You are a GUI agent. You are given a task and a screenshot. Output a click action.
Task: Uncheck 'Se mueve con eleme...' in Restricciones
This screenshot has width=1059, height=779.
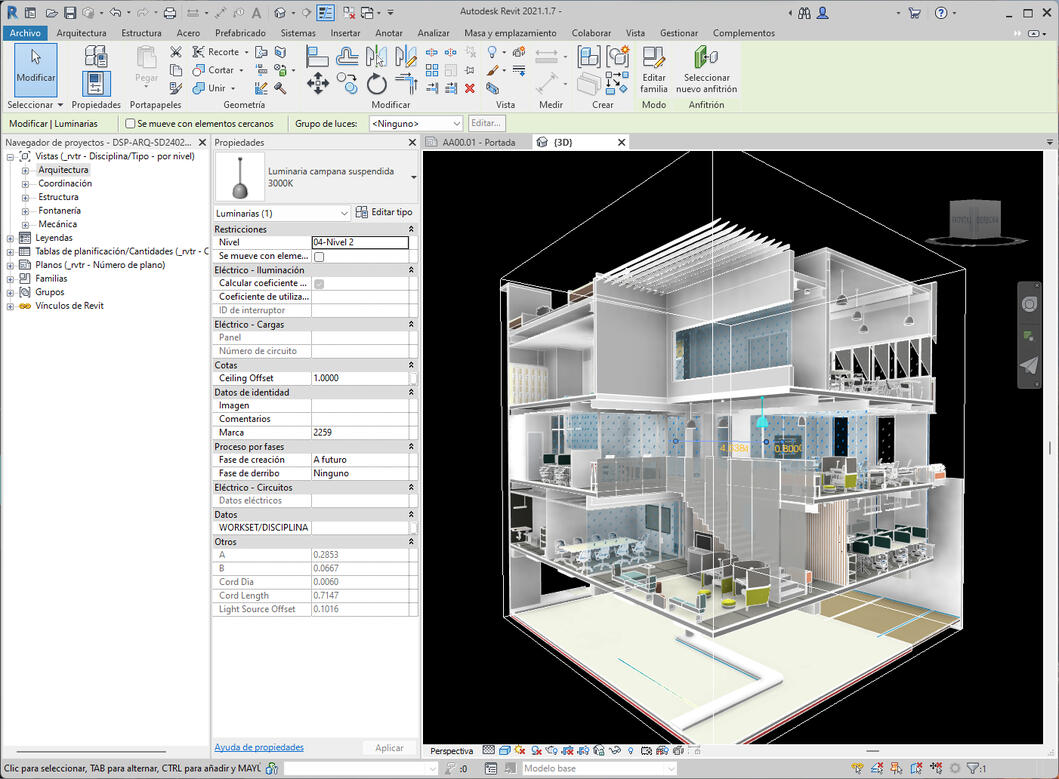tap(317, 255)
